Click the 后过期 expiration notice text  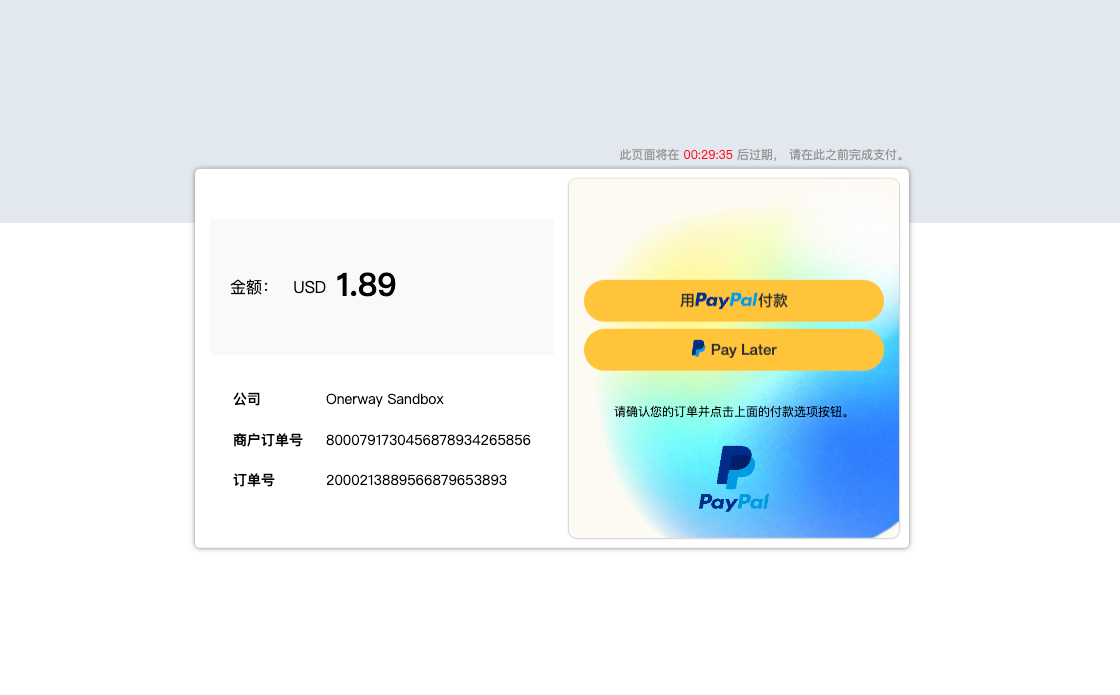pyautogui.click(x=756, y=155)
